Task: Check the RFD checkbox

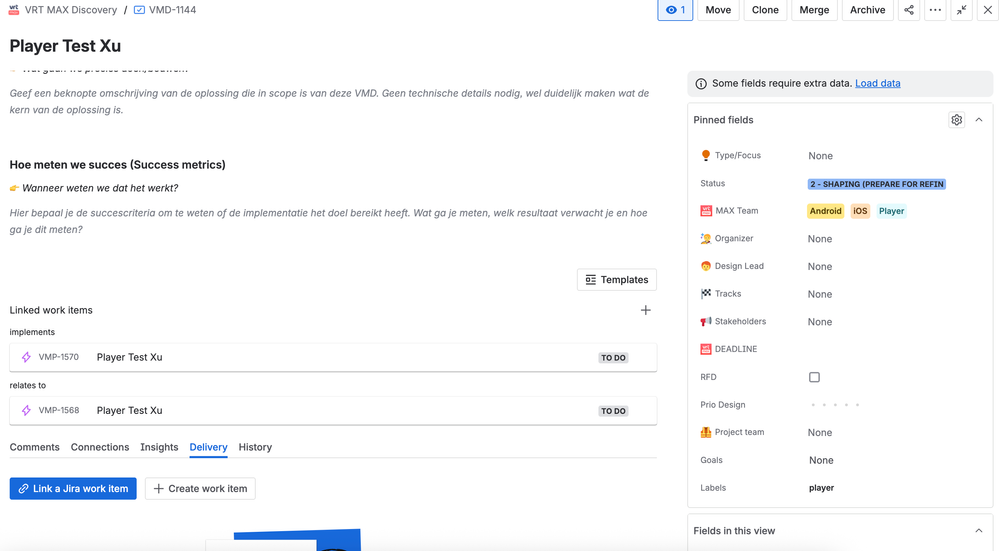Action: [814, 377]
